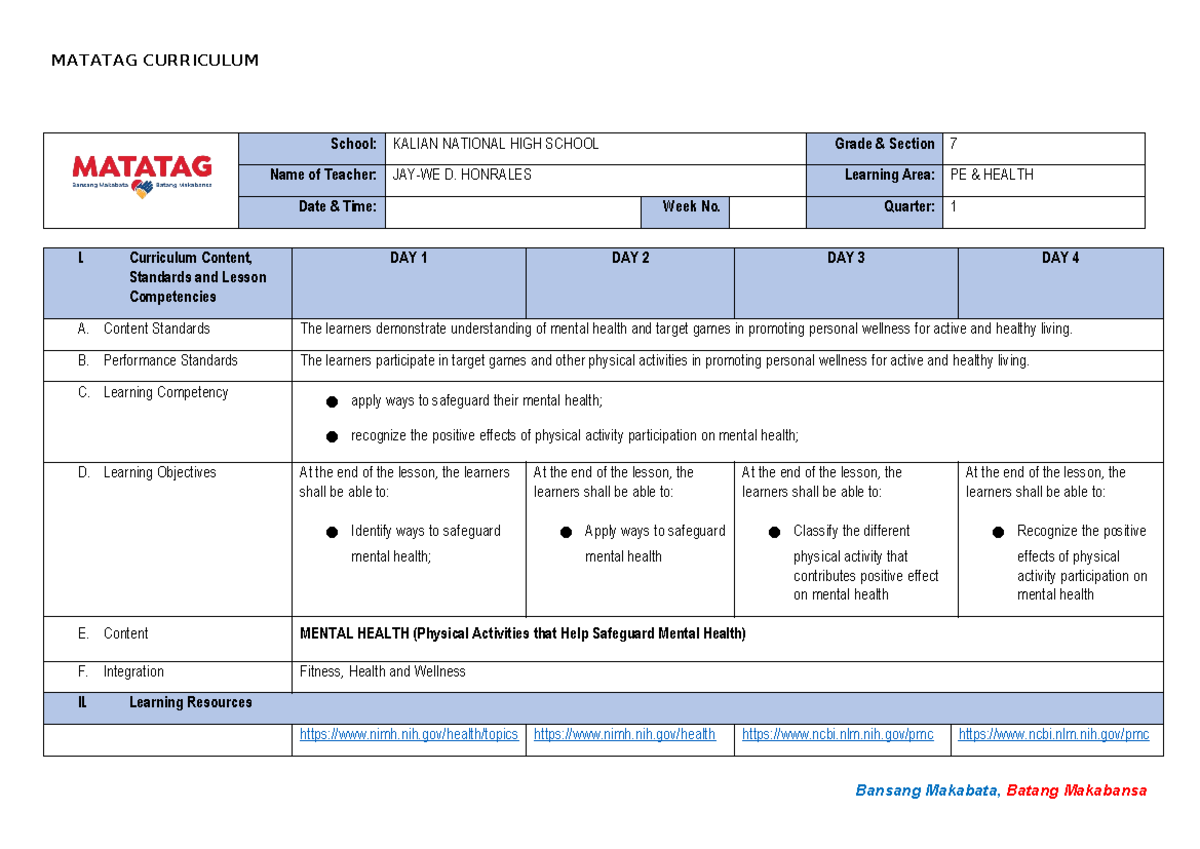Select the DAY 2 column header
This screenshot has height=849, width=1200.
click(630, 258)
